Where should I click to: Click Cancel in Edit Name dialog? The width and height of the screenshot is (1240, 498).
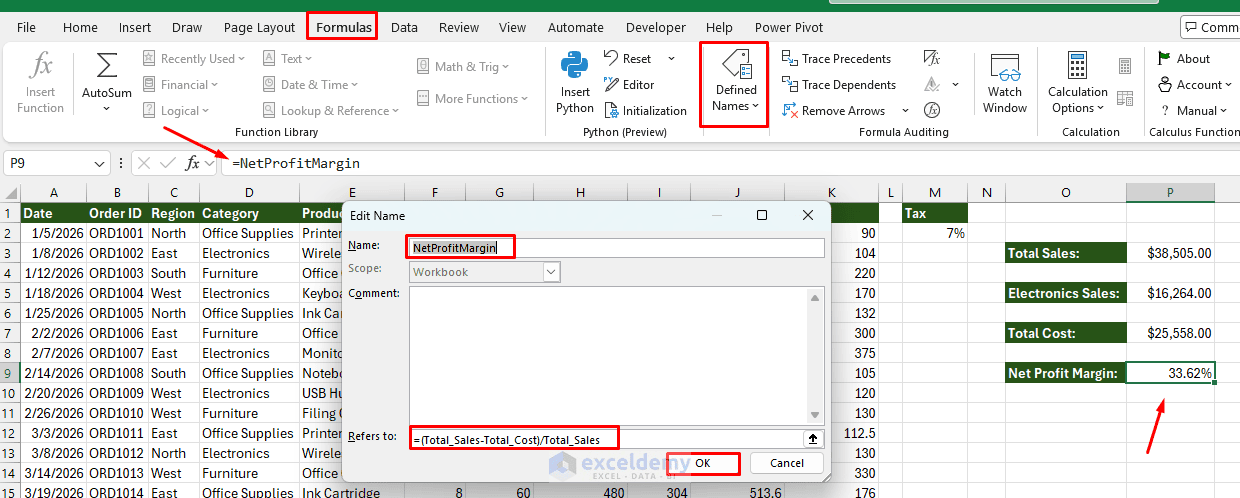787,463
